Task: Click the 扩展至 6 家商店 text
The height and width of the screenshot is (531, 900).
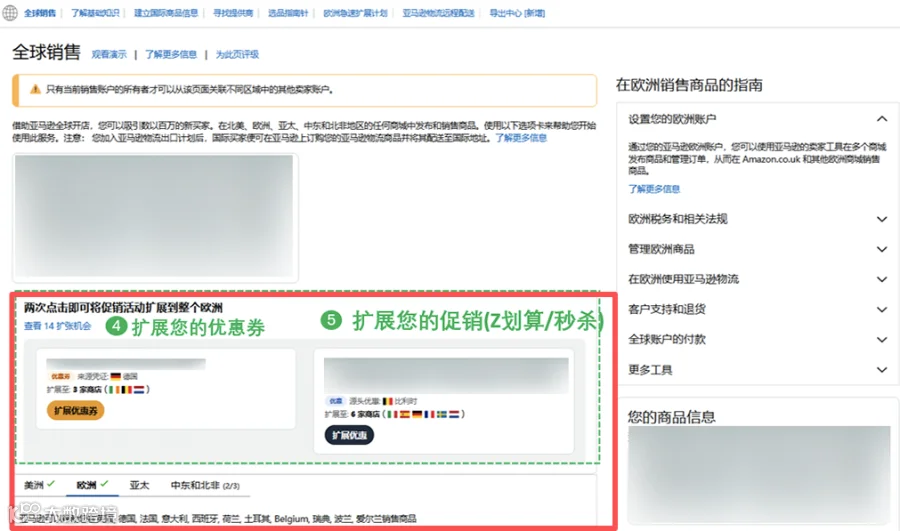Action: 352,414
